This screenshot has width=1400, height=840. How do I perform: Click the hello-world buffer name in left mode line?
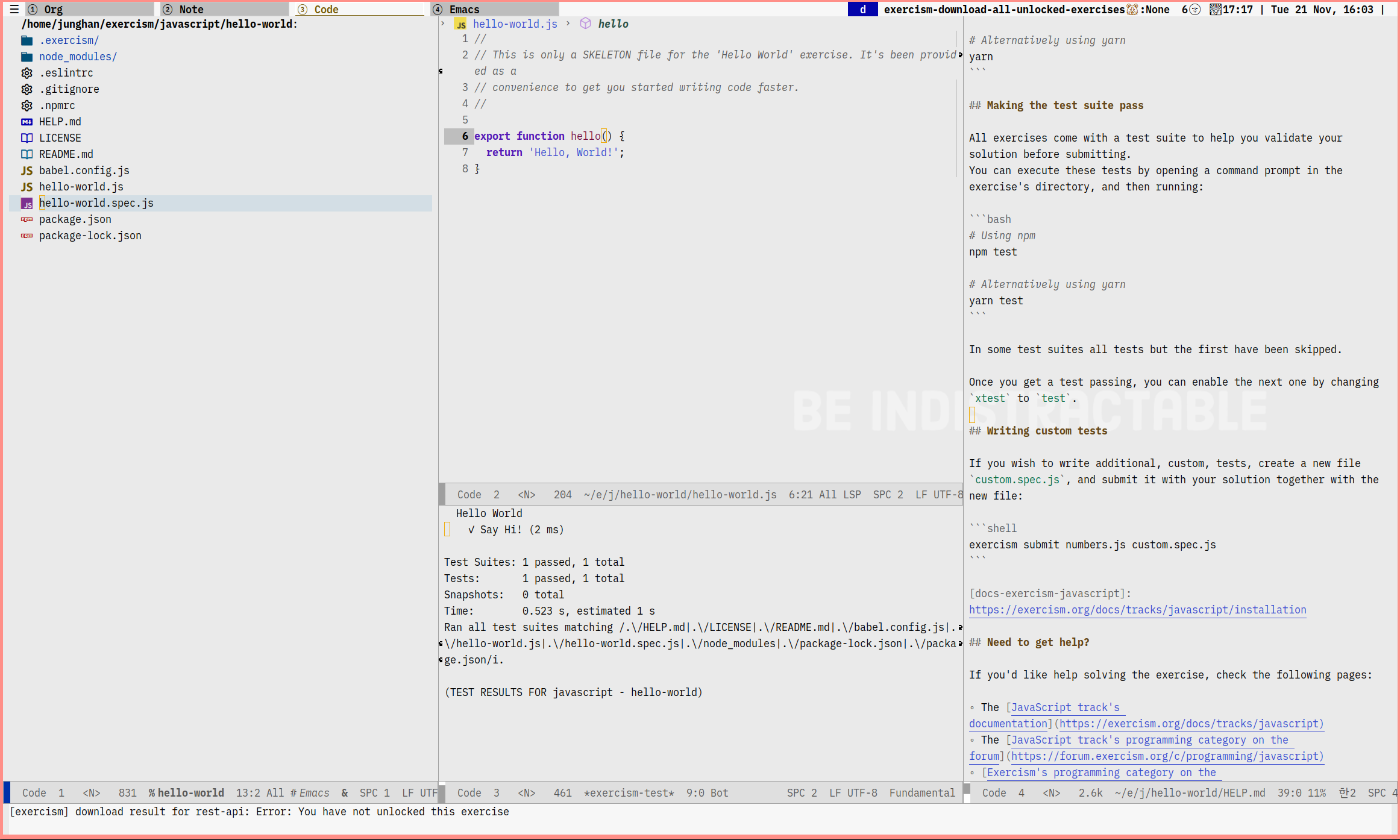pos(191,793)
